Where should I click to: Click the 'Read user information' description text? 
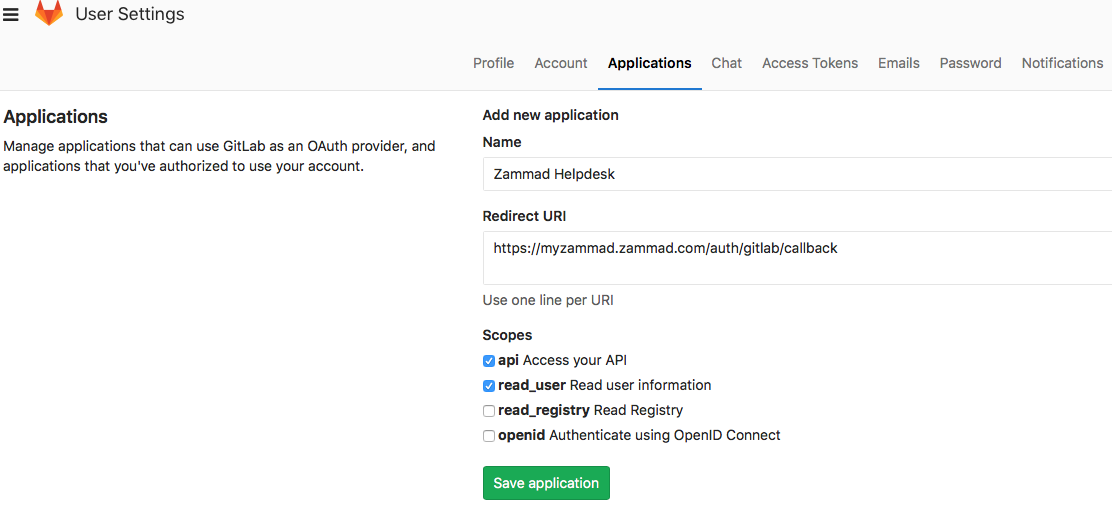point(640,385)
